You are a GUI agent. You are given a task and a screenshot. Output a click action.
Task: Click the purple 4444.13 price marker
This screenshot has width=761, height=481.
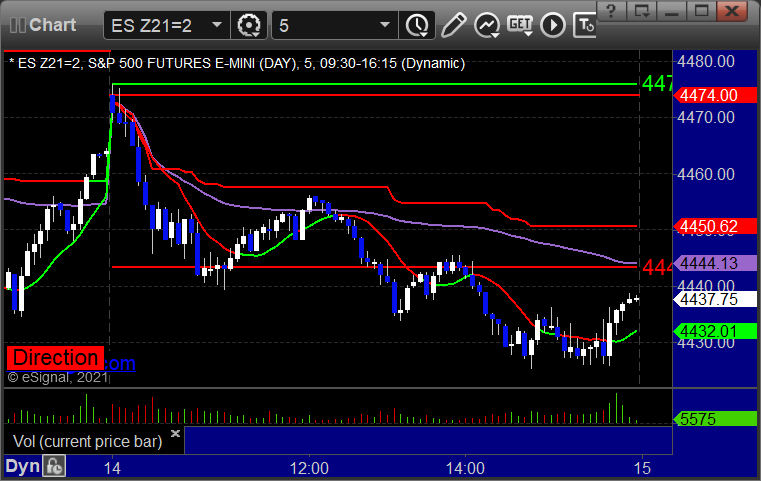tap(715, 263)
